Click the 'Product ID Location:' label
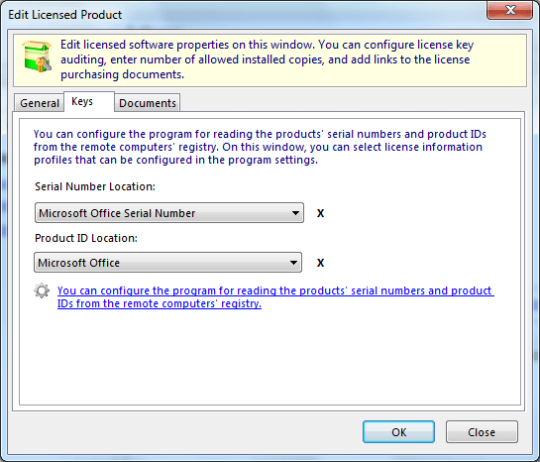Screen dimensions: 540x462 tap(86, 238)
